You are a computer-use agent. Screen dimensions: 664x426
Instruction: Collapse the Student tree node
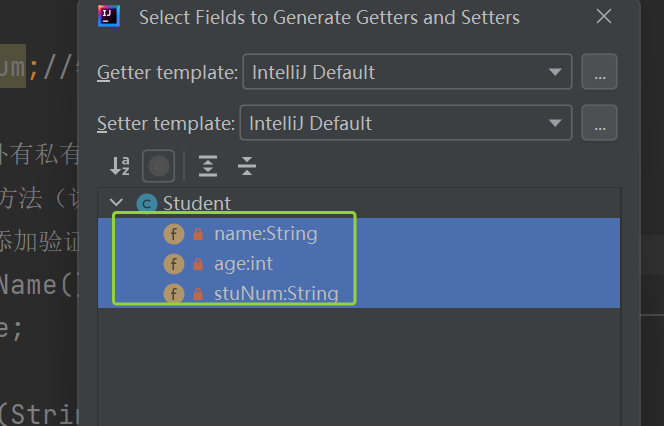coord(116,203)
